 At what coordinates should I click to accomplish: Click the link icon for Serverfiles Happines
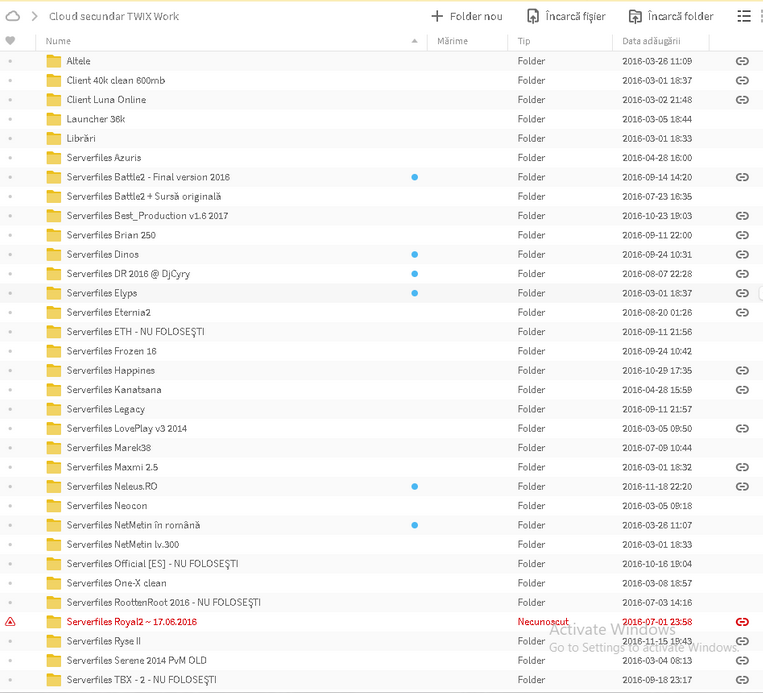point(742,371)
